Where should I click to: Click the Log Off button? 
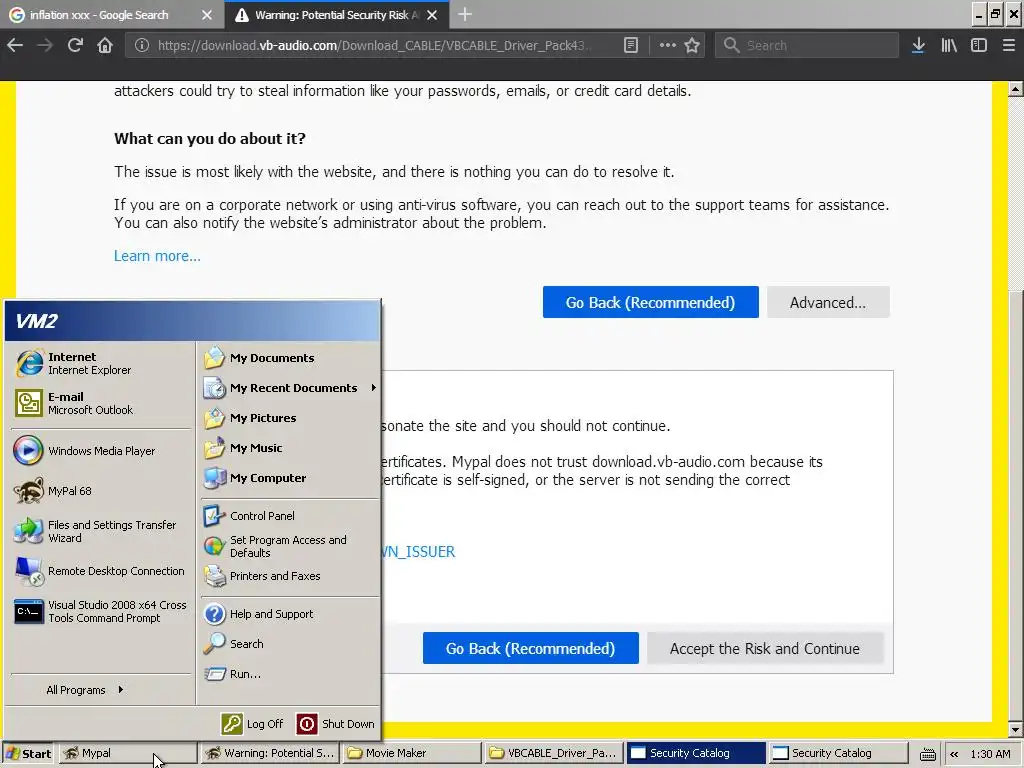click(x=253, y=724)
